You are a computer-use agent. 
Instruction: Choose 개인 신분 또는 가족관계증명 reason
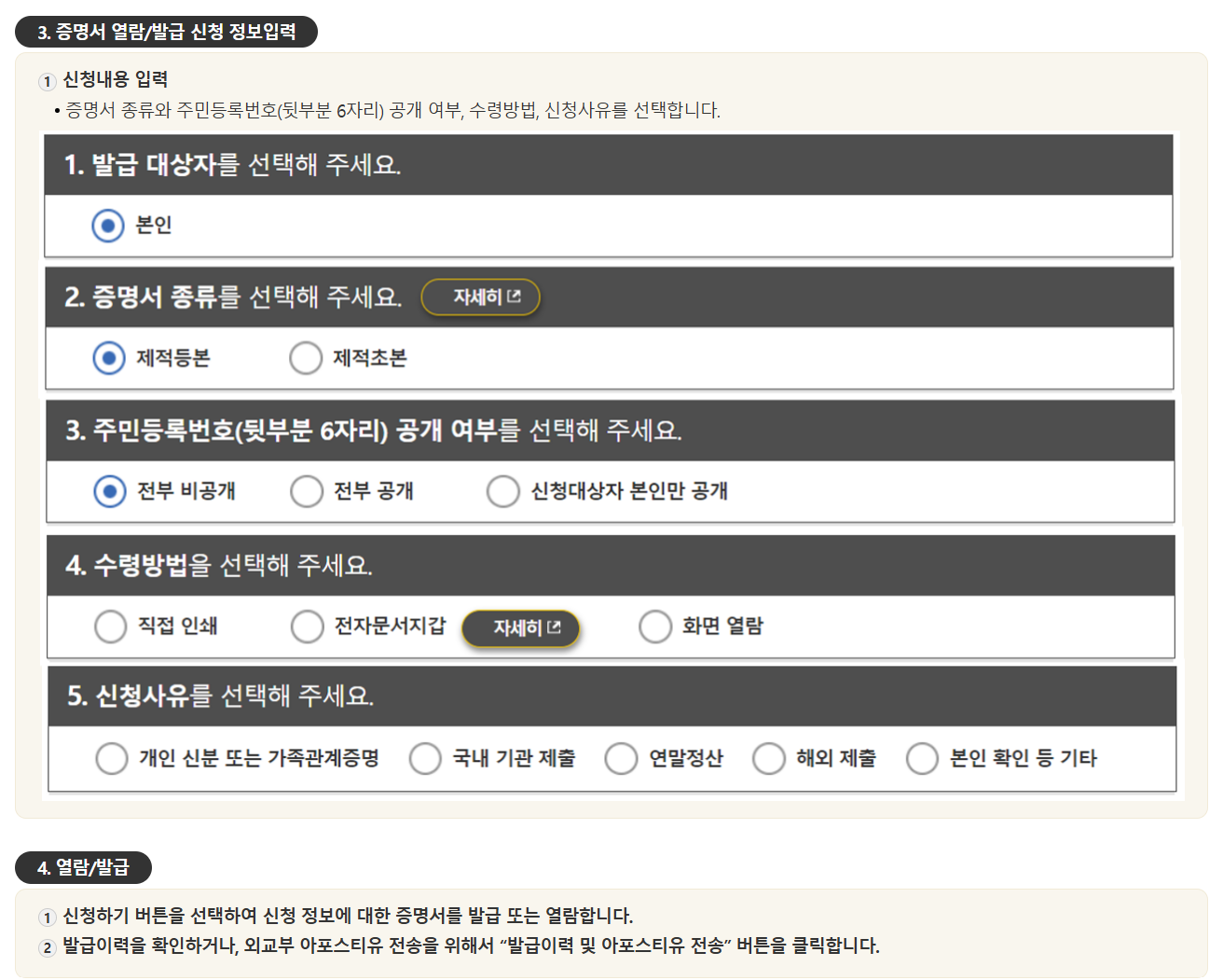110,758
